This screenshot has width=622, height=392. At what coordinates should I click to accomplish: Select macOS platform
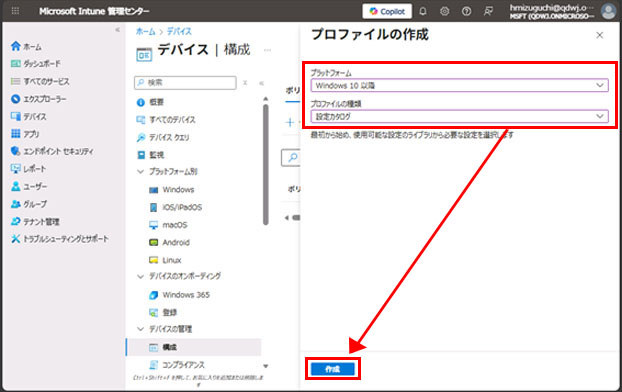point(168,225)
